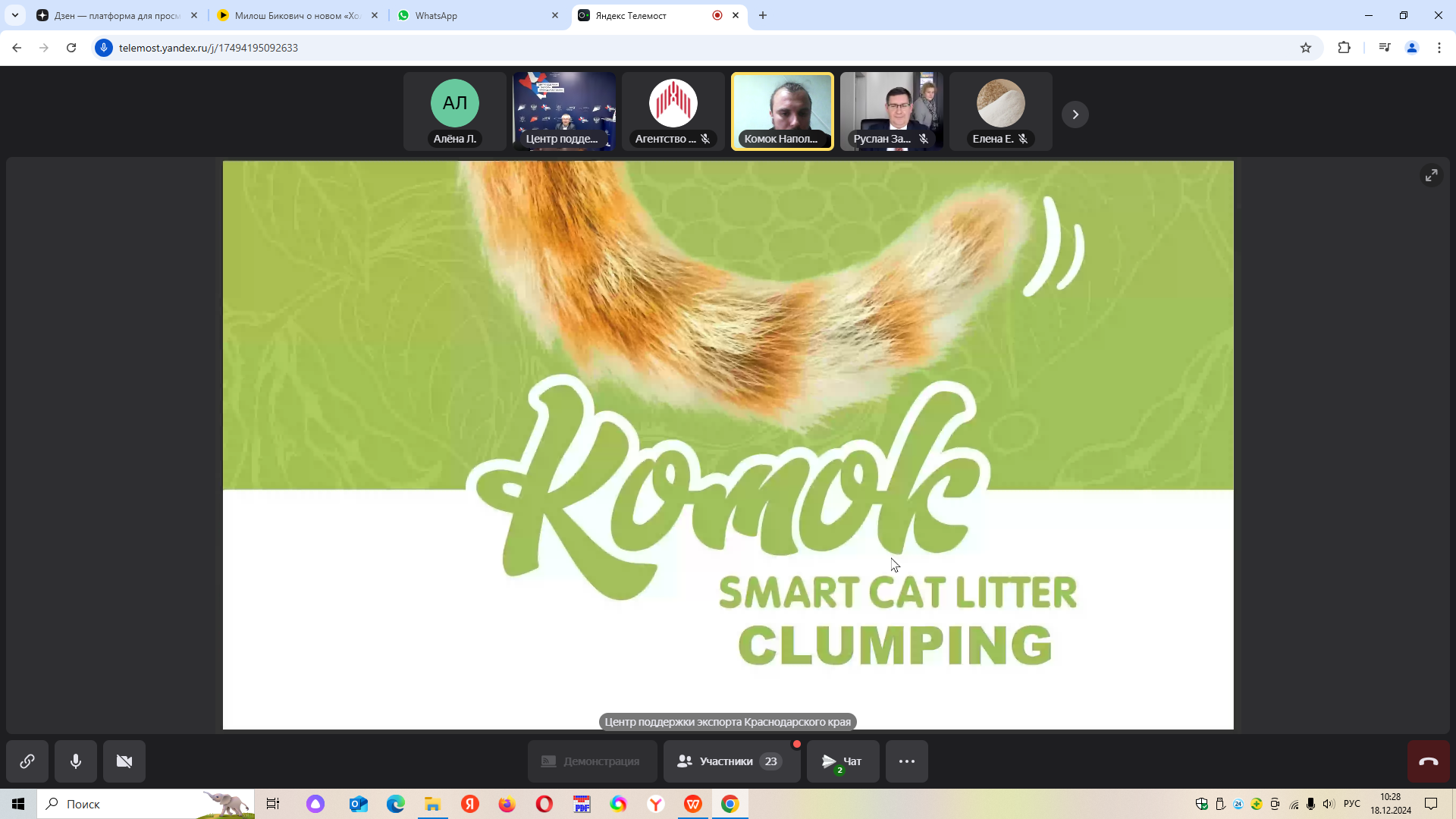Switch to the WhatsApp browser tab
This screenshot has height=819, width=1456.
479,15
